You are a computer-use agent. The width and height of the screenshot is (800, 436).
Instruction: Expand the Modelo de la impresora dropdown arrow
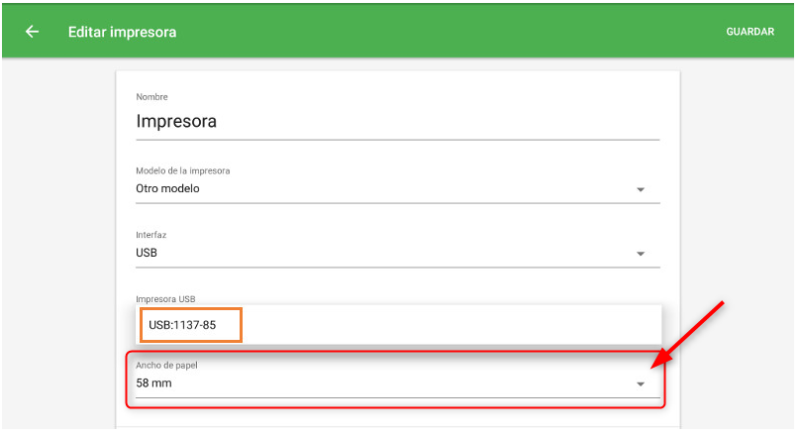(x=641, y=189)
